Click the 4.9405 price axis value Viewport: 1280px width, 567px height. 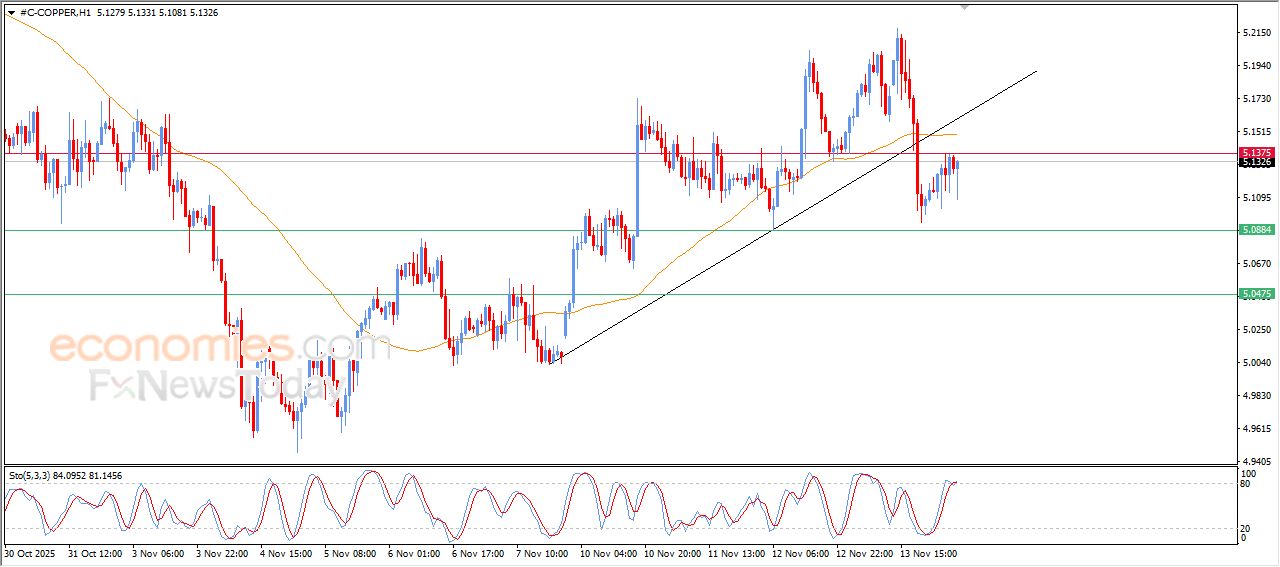(x=1256, y=462)
